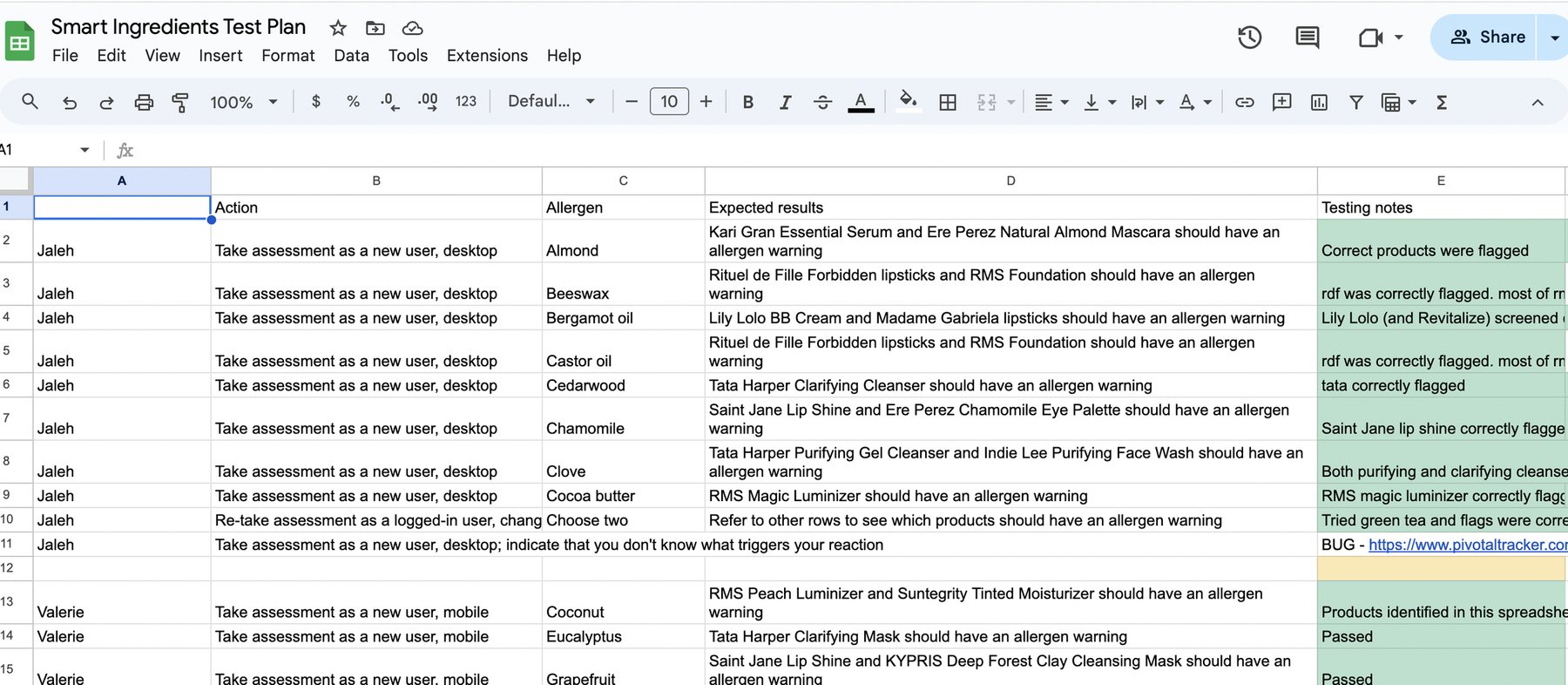The image size is (1568, 685).
Task: Open the File menu
Action: coord(65,56)
